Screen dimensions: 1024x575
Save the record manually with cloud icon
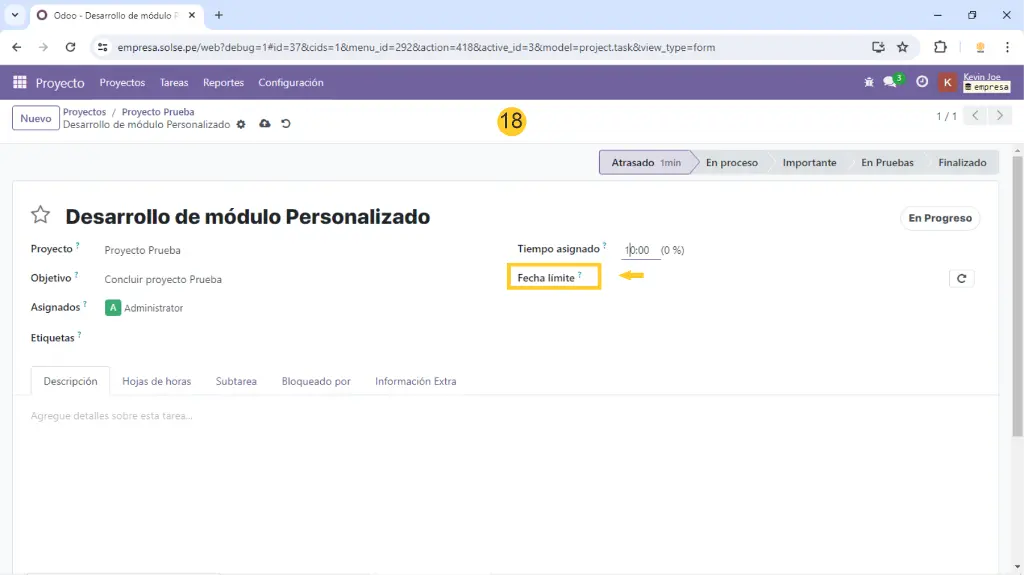265,124
